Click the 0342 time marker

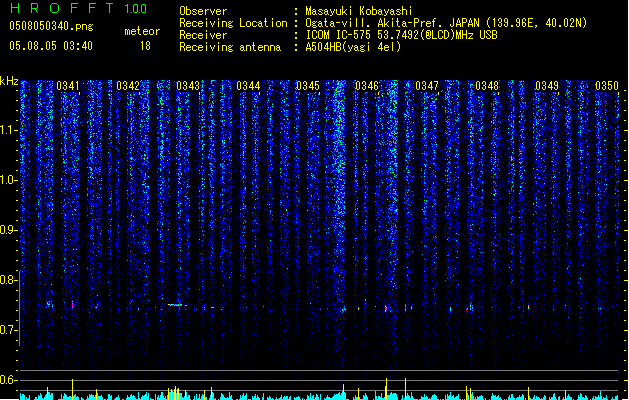pyautogui.click(x=128, y=86)
